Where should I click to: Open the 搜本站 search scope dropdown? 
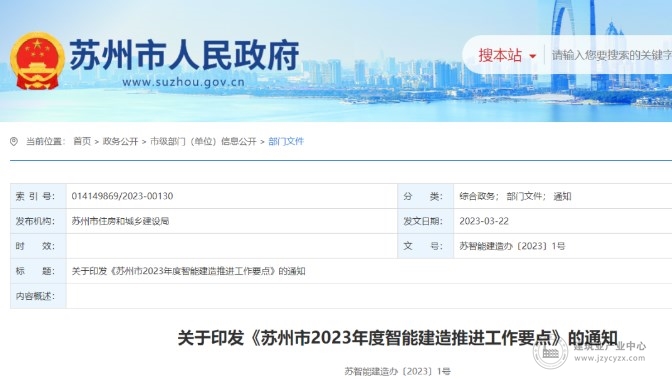point(507,55)
